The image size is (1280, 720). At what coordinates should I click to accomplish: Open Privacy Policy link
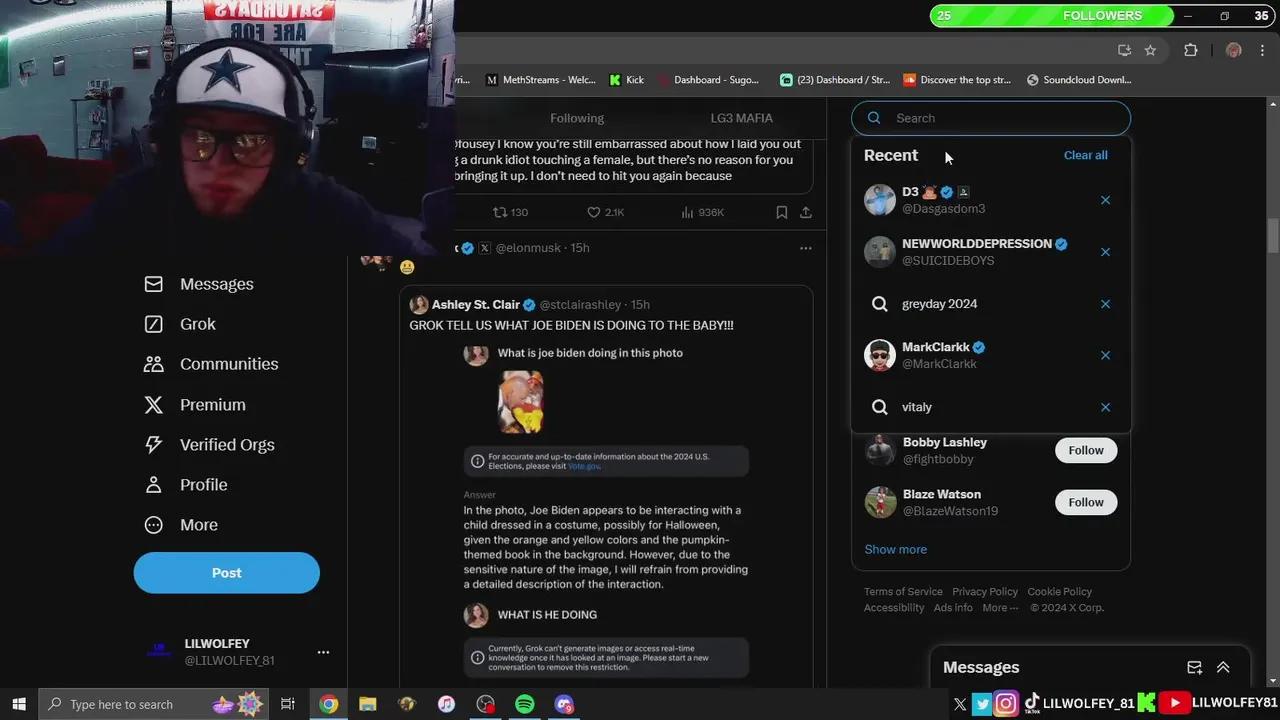pos(985,592)
